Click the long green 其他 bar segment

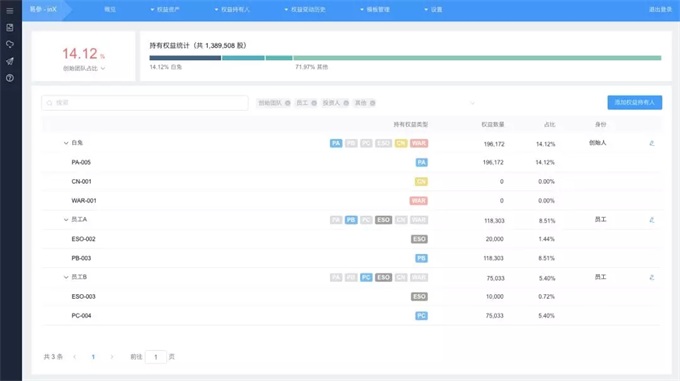[x=477, y=58]
